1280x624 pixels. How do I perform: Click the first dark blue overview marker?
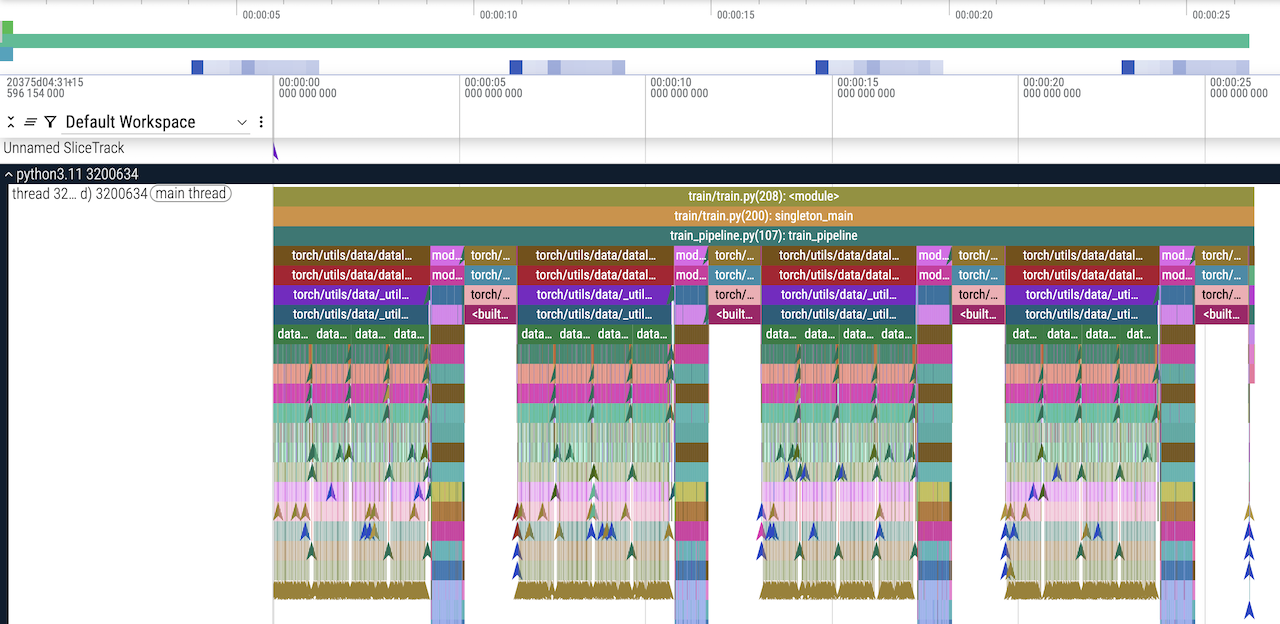[x=197, y=67]
